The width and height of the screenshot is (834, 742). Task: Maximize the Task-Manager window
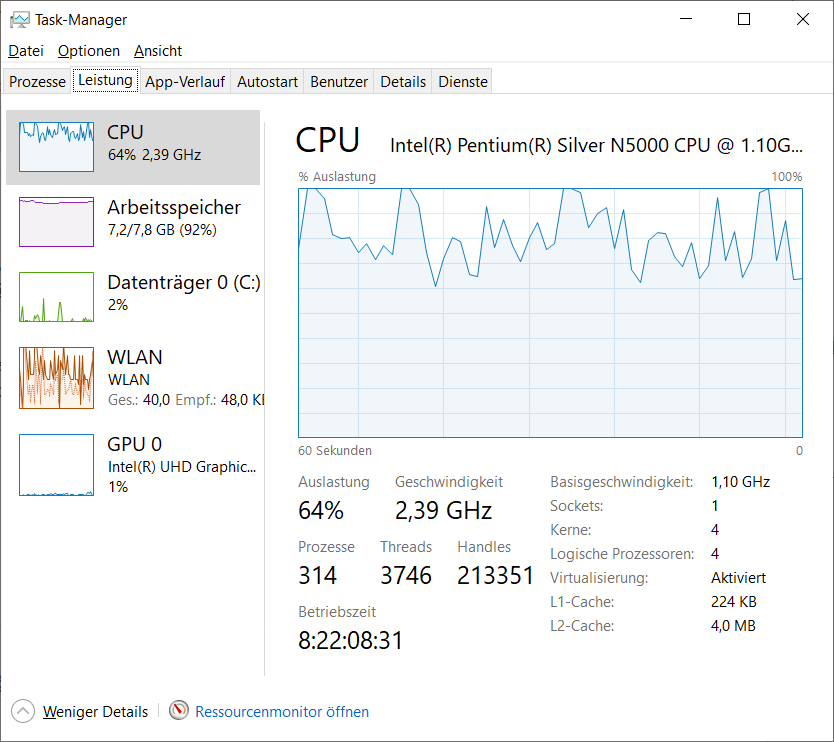744,20
